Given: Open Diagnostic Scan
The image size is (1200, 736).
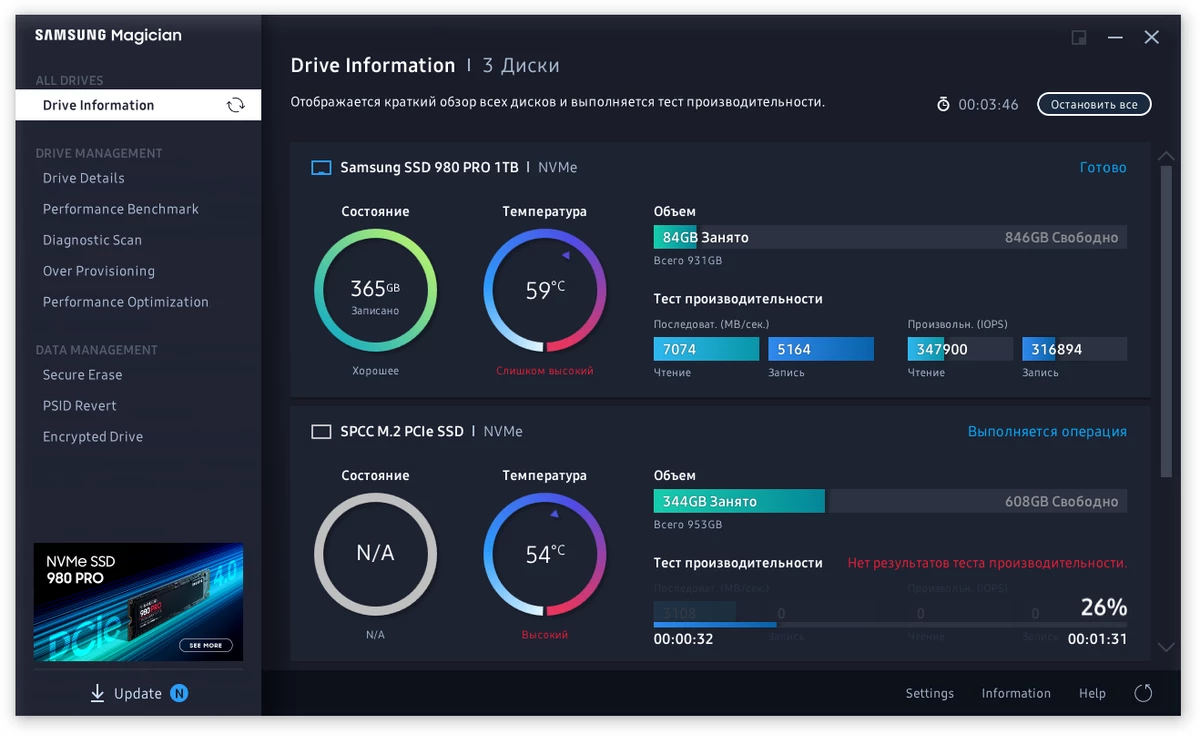Looking at the screenshot, I should point(92,240).
